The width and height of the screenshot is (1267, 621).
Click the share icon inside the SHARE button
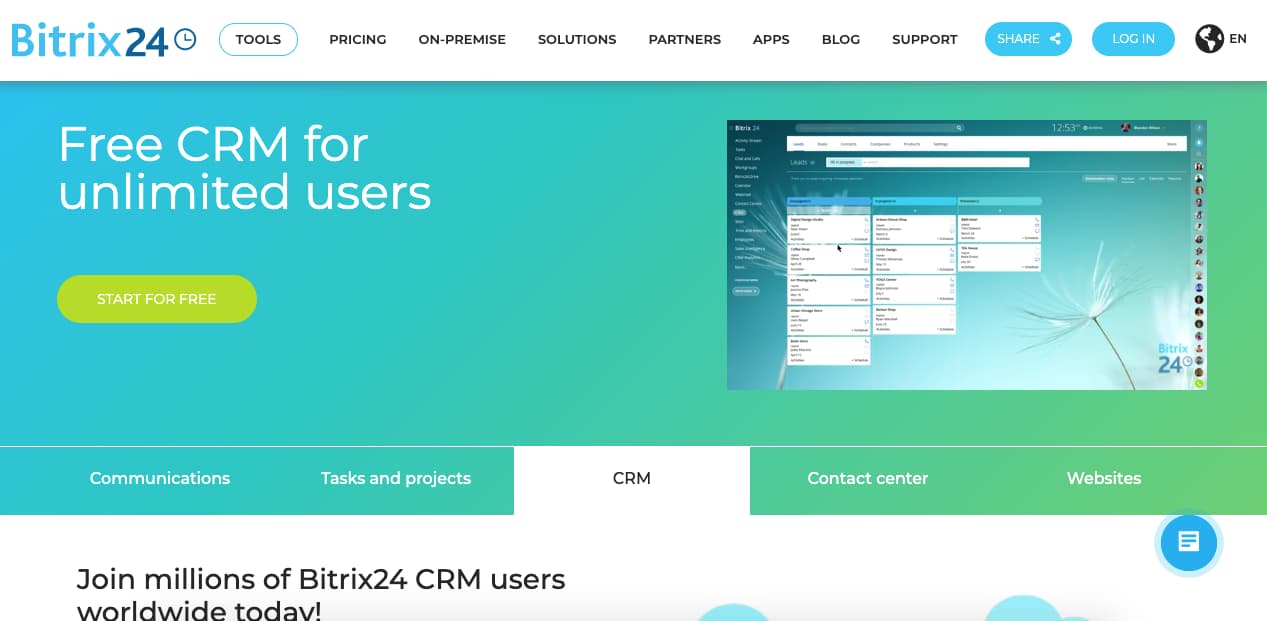pos(1054,39)
